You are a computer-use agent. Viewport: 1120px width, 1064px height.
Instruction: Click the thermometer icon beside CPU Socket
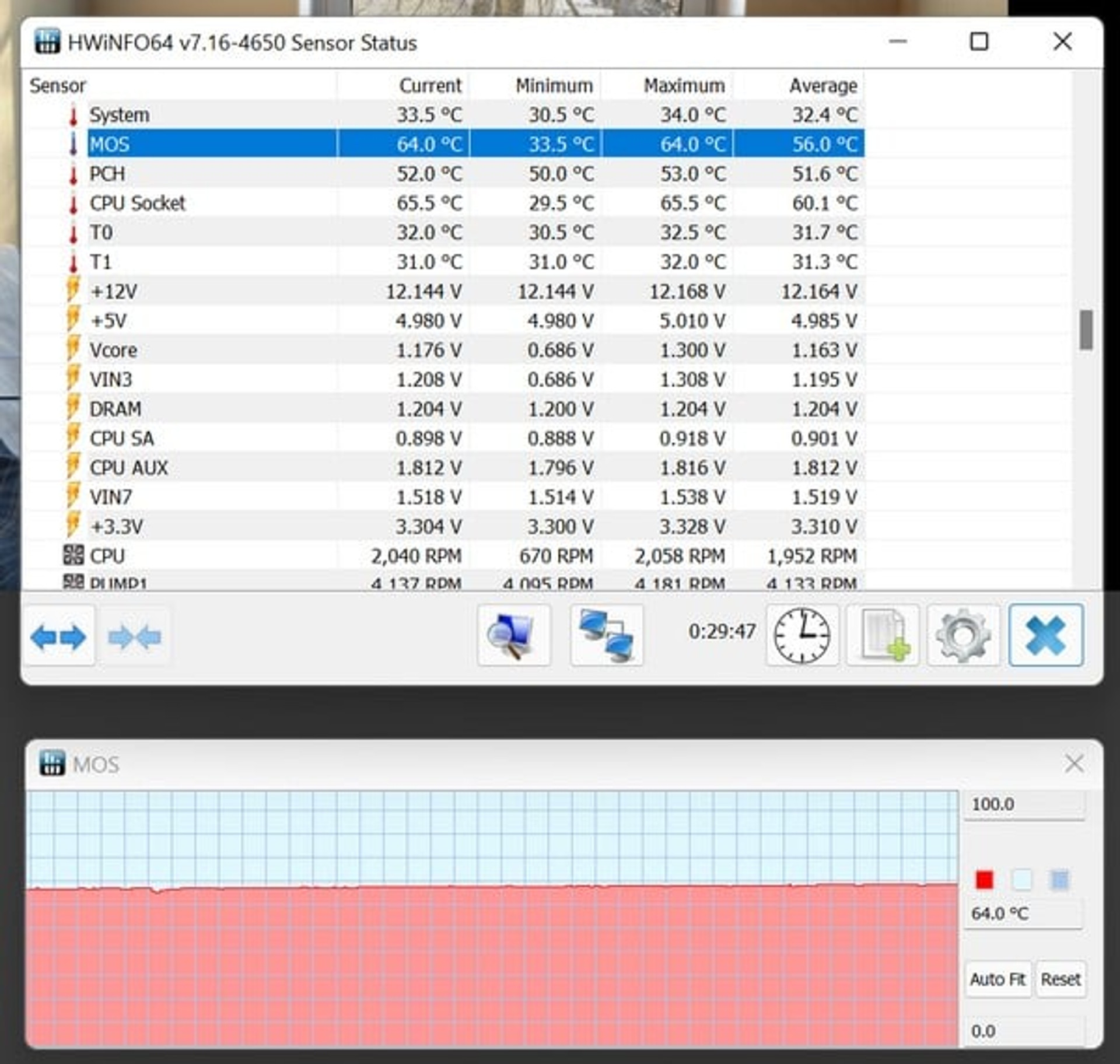click(x=73, y=204)
